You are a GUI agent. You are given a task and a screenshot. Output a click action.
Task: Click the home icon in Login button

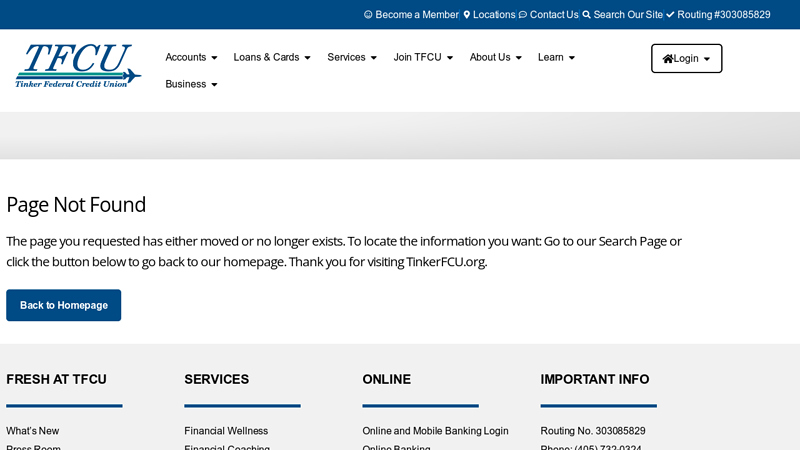pyautogui.click(x=668, y=59)
